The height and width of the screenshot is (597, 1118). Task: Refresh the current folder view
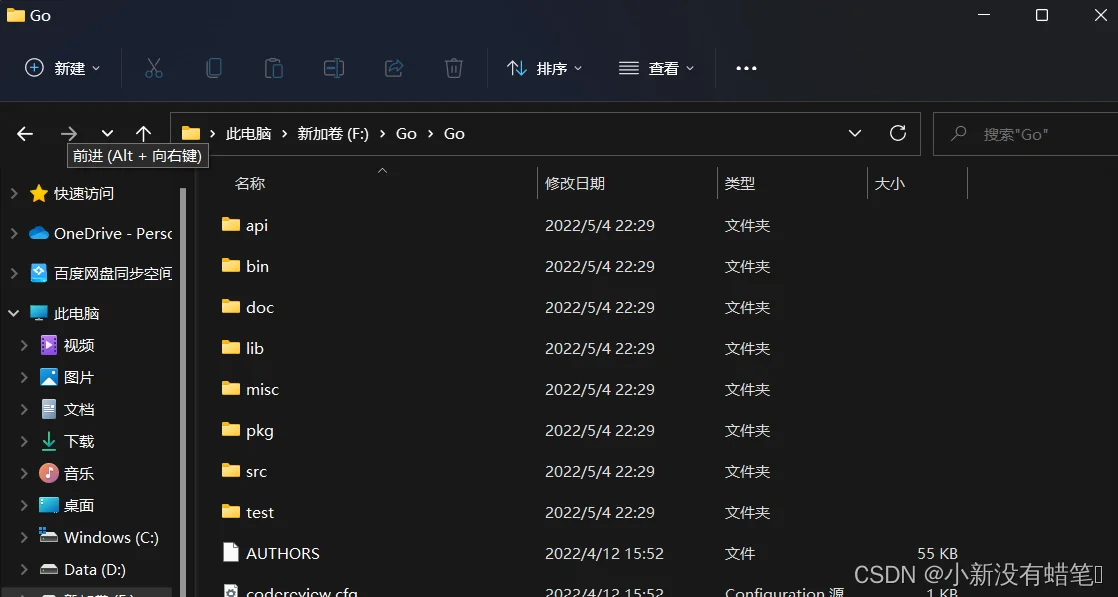point(898,133)
